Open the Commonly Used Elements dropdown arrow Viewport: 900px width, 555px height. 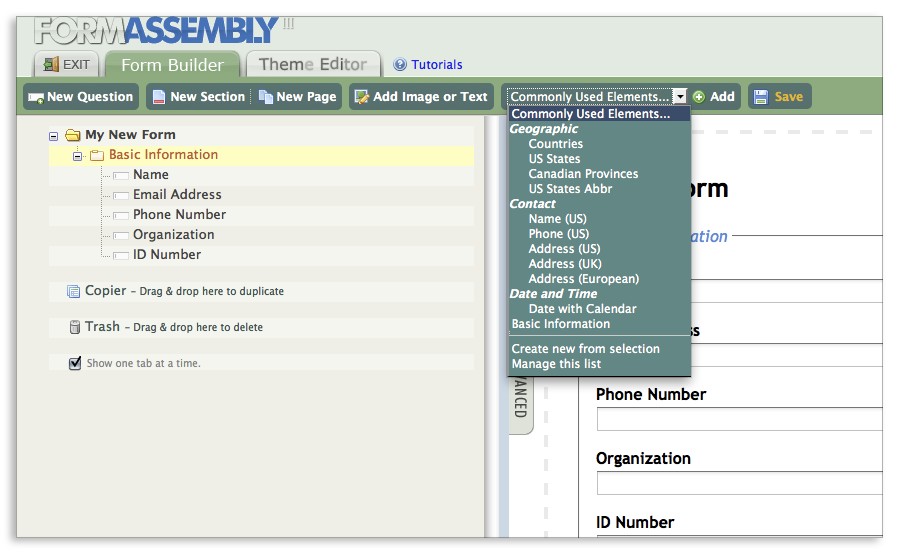click(x=680, y=96)
